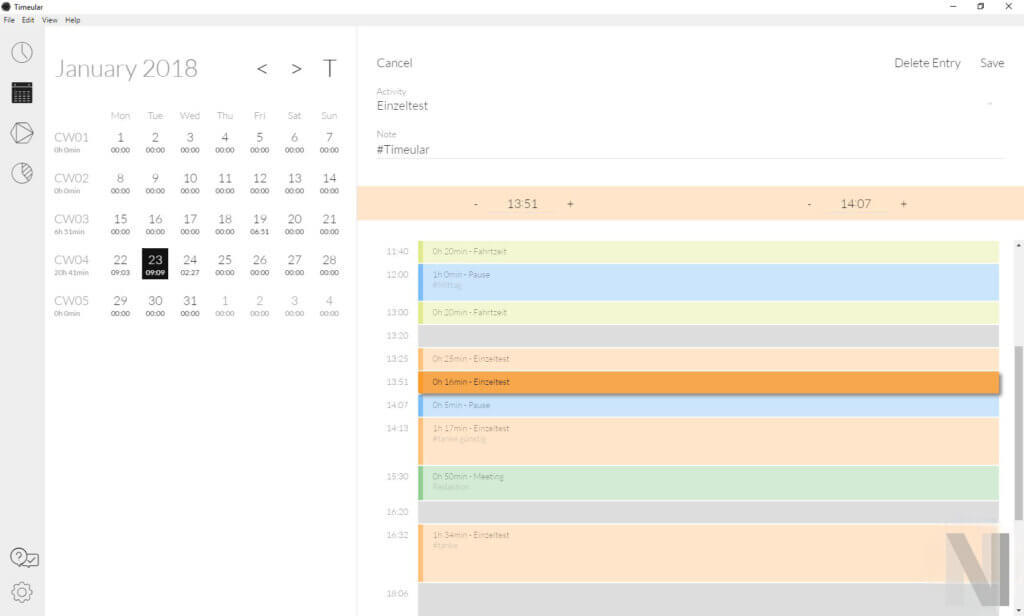Select the green Meeting entry at 15:30
The image size is (1024, 616).
tap(708, 482)
